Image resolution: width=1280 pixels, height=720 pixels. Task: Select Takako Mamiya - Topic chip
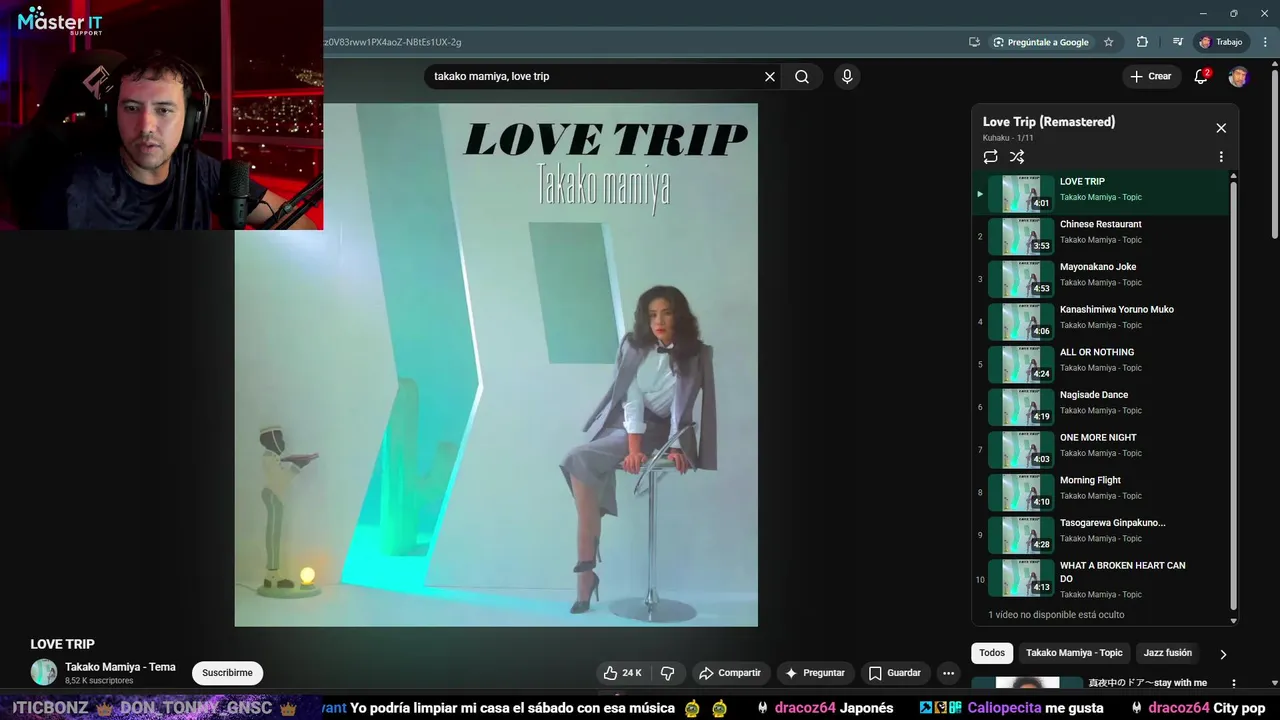1074,653
